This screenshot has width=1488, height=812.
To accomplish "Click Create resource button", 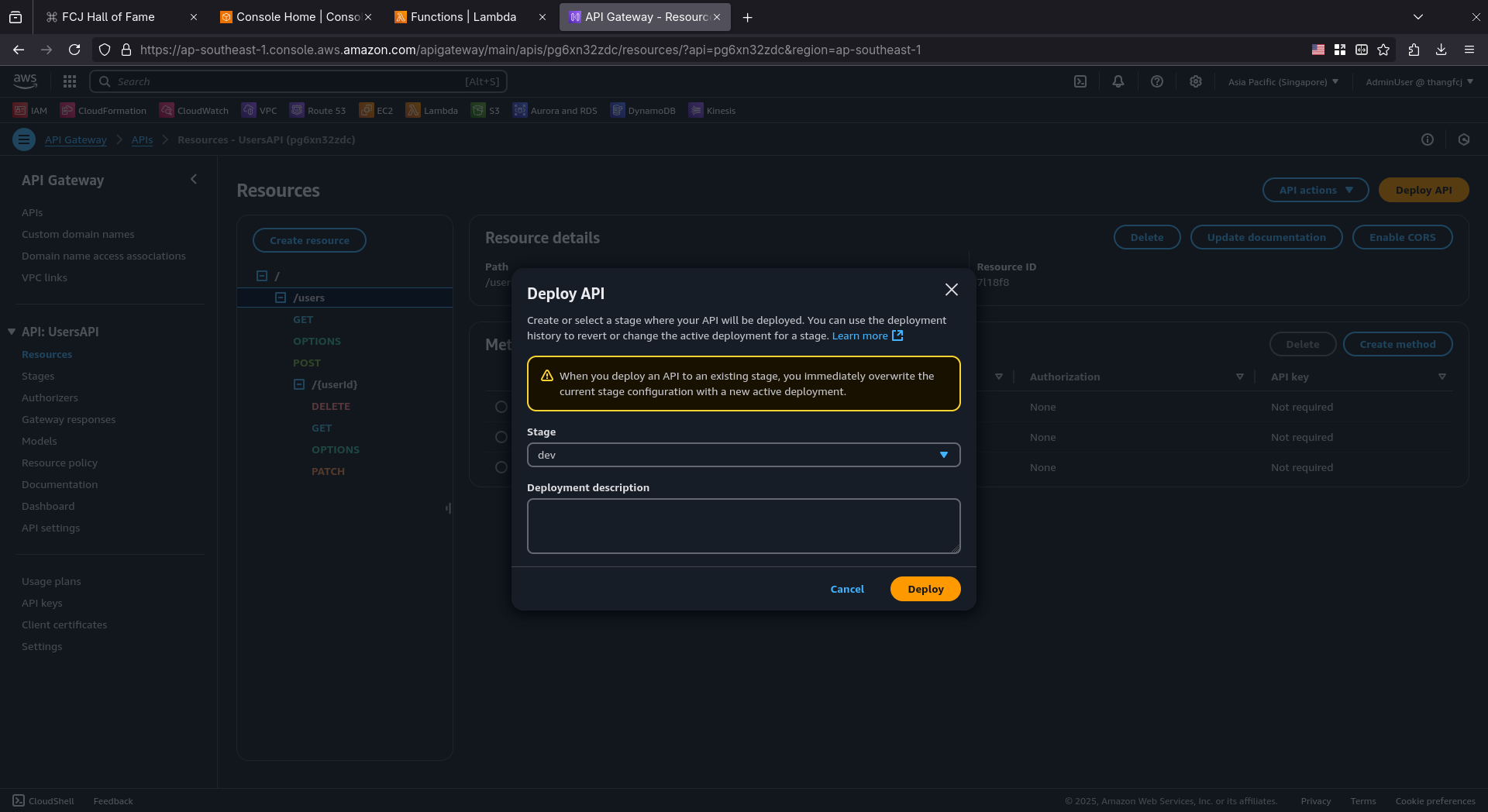I will point(309,240).
